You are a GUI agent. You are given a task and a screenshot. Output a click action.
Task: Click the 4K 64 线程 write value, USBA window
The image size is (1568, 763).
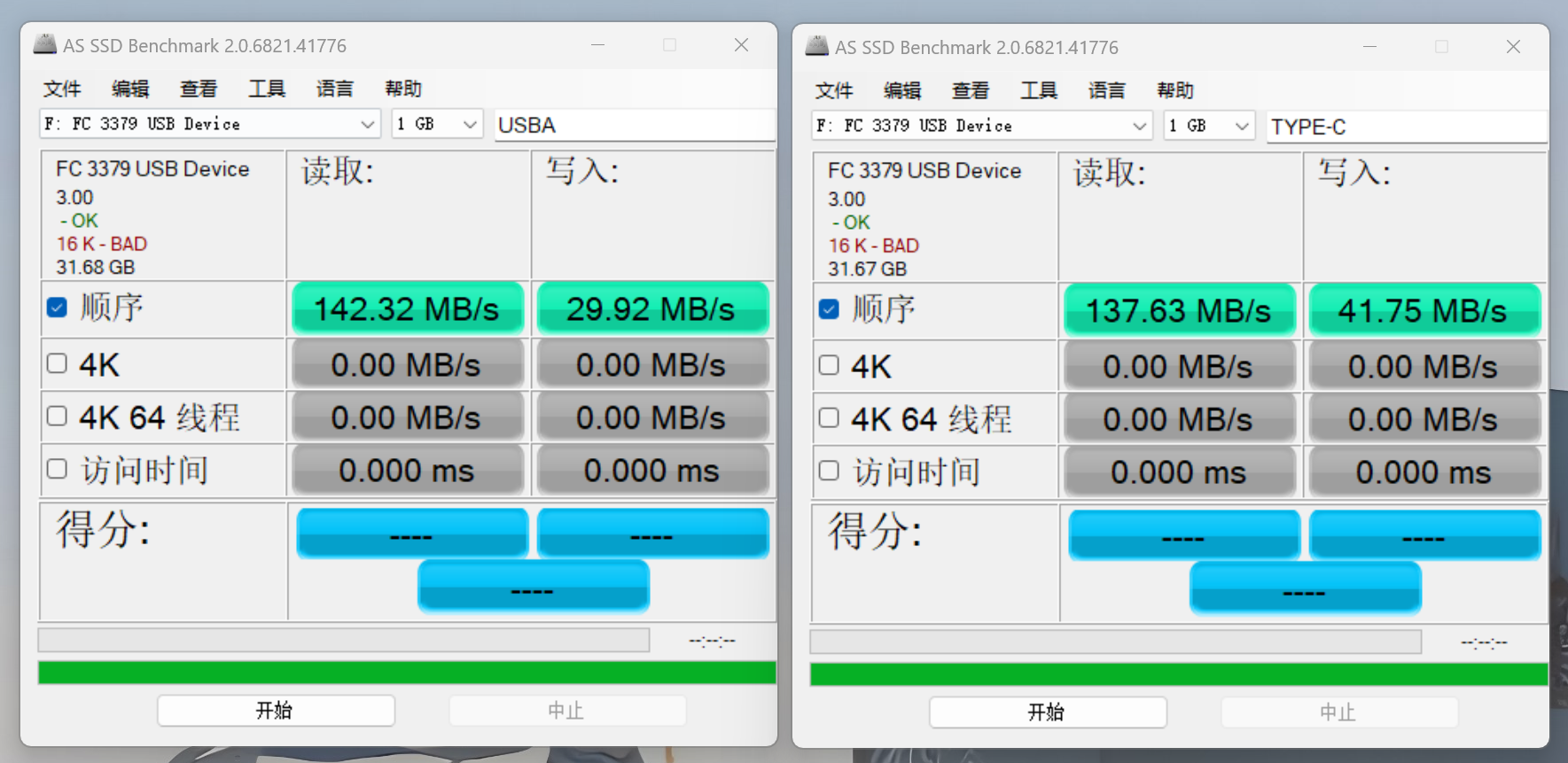tap(652, 417)
